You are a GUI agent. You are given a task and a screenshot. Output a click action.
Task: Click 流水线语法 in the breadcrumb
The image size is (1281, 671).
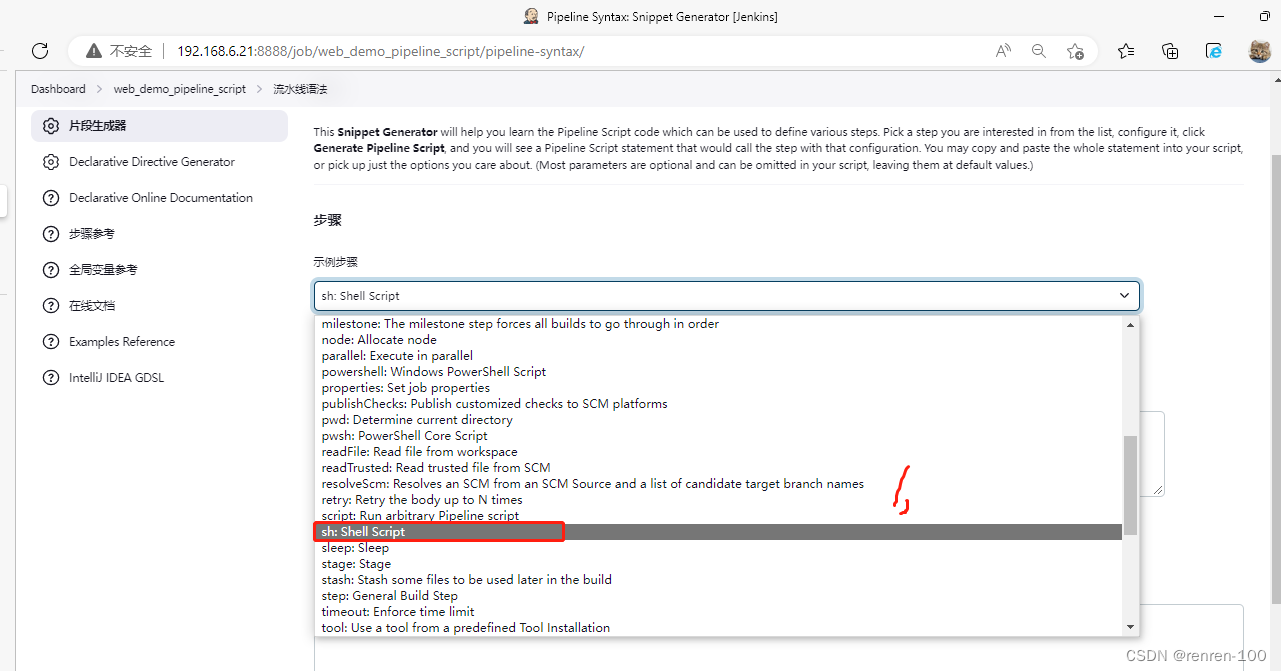pos(300,89)
